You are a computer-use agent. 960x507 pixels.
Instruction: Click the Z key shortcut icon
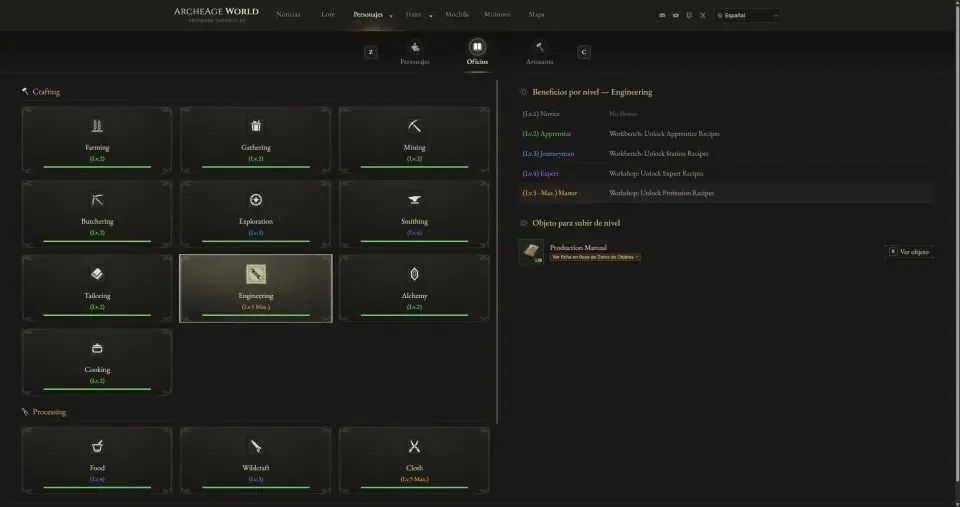[x=370, y=52]
